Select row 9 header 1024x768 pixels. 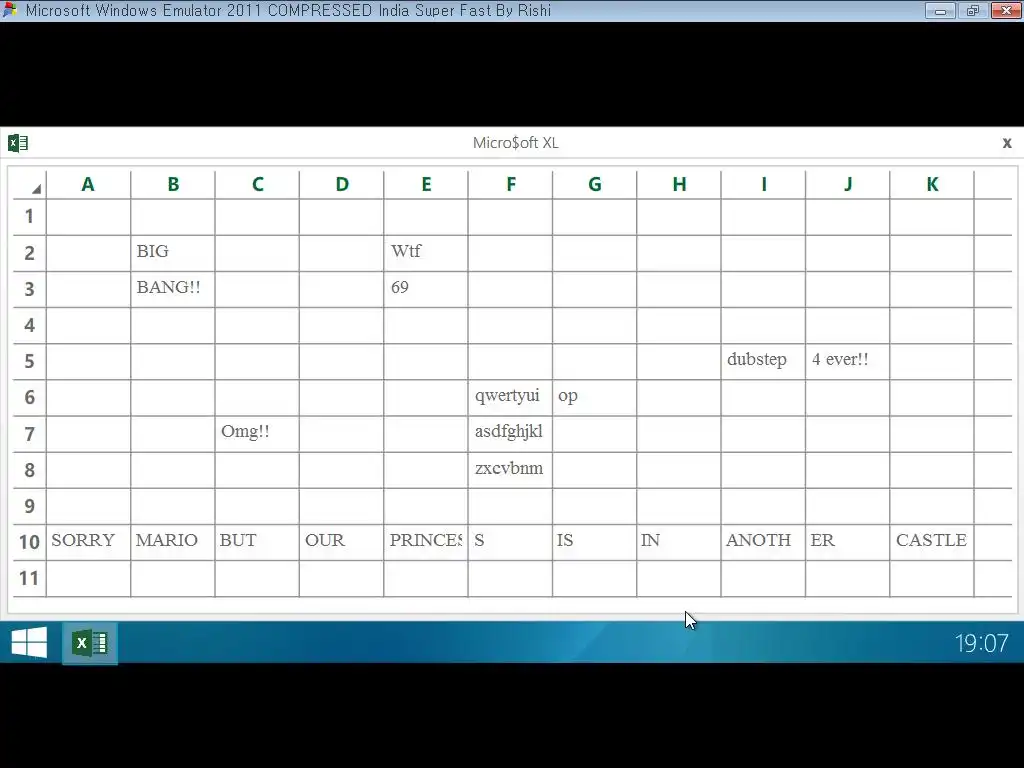pyautogui.click(x=29, y=506)
